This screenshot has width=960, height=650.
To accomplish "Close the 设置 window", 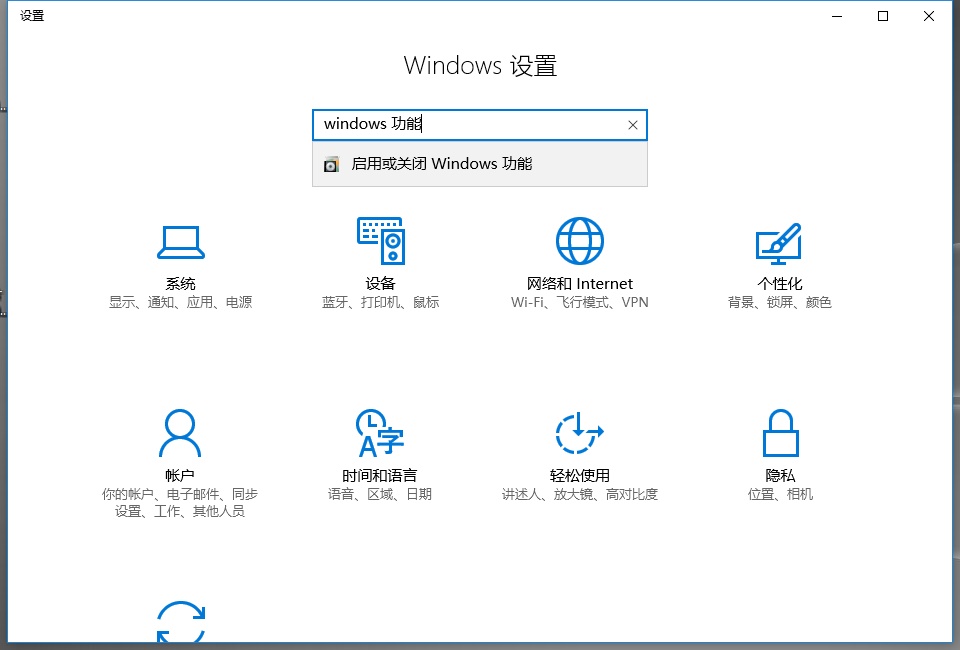I will click(x=929, y=17).
